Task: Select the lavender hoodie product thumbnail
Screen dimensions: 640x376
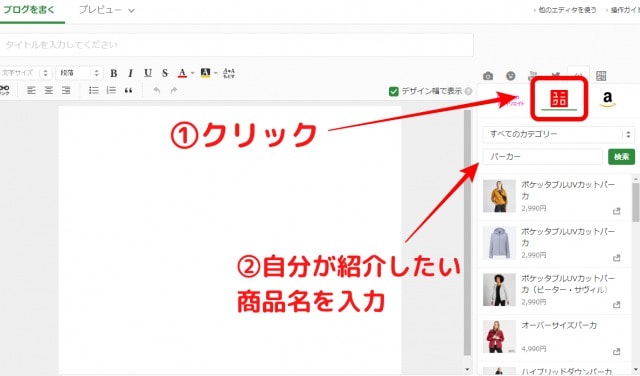Action: pos(499,243)
